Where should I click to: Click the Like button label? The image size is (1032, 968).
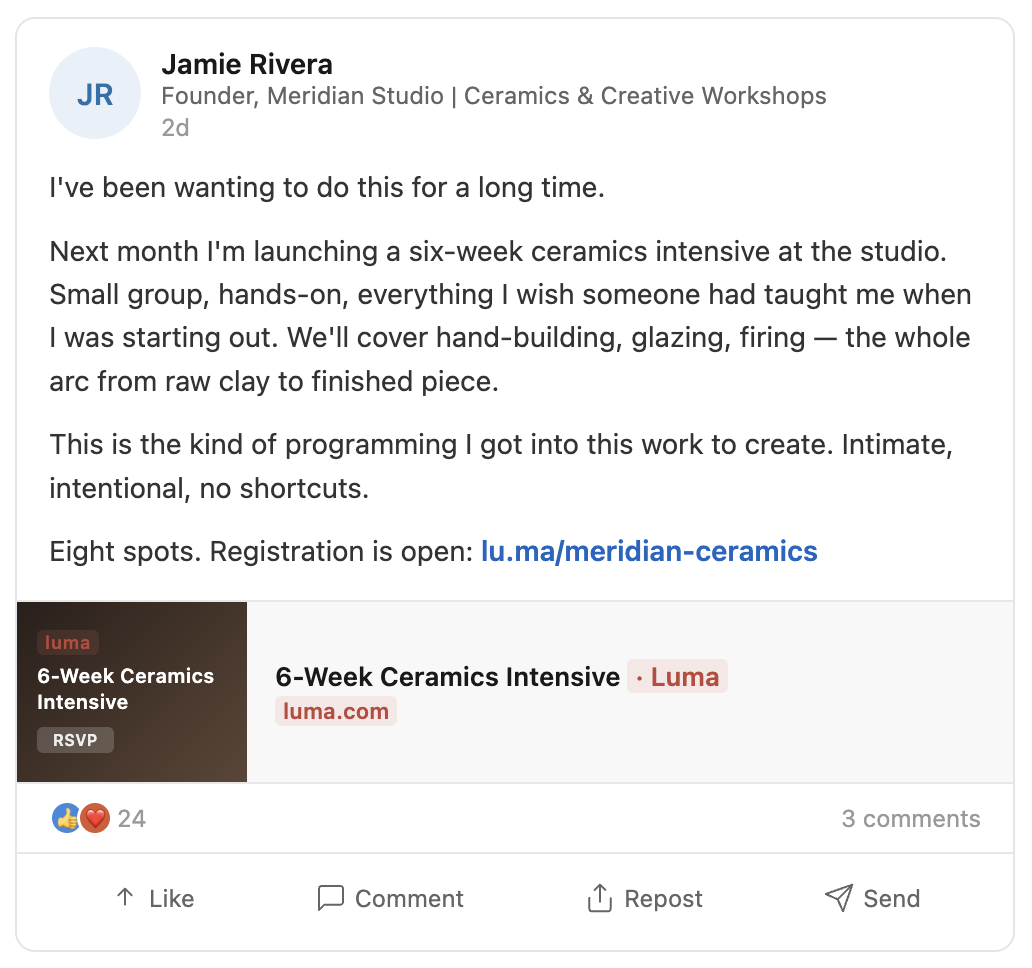(x=172, y=899)
